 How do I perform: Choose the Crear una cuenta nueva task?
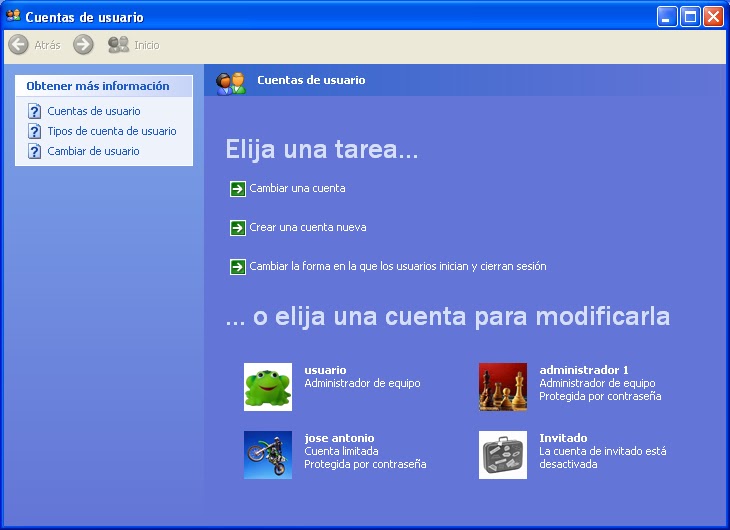pos(308,227)
